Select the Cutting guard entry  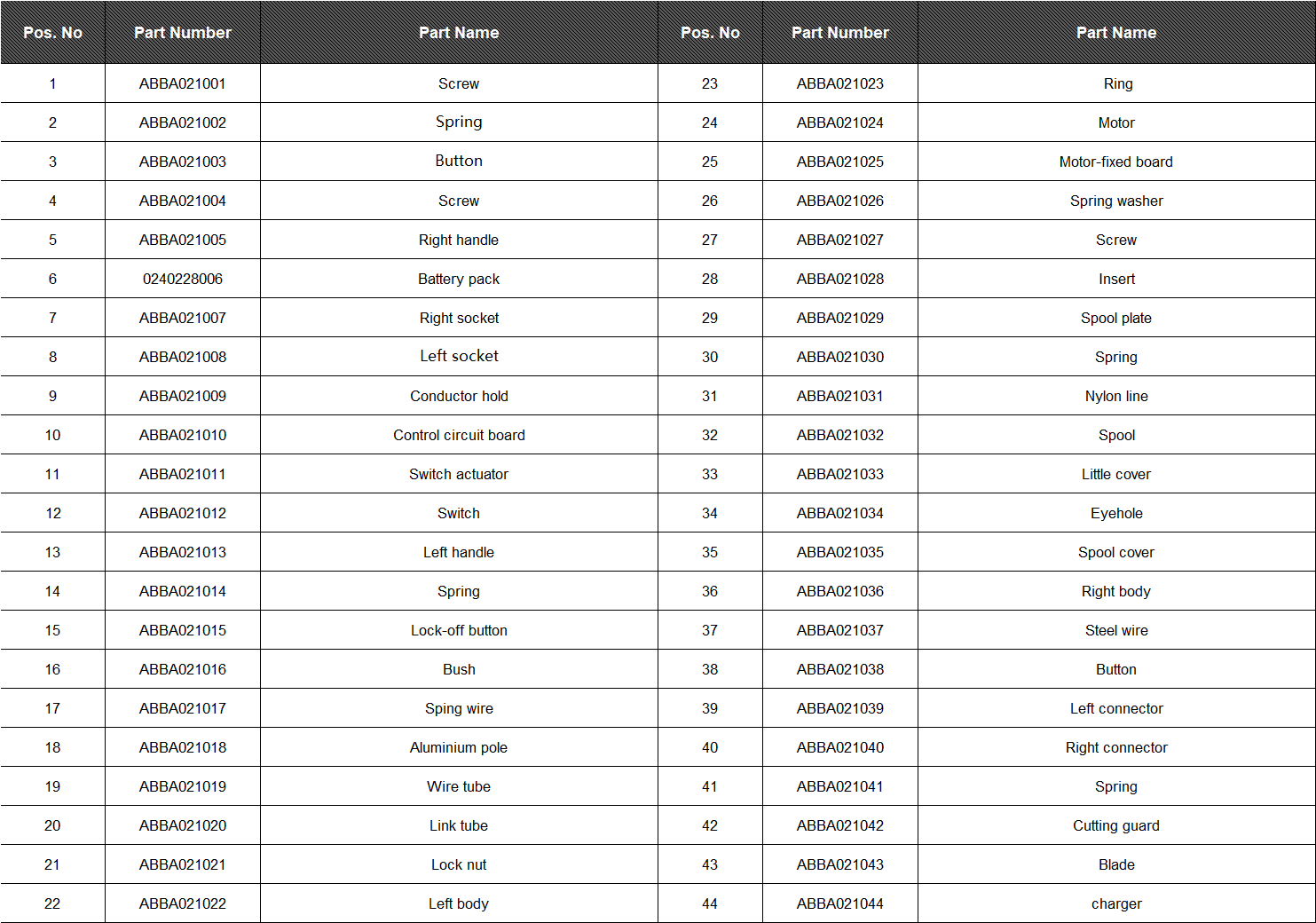pyautogui.click(x=1116, y=825)
